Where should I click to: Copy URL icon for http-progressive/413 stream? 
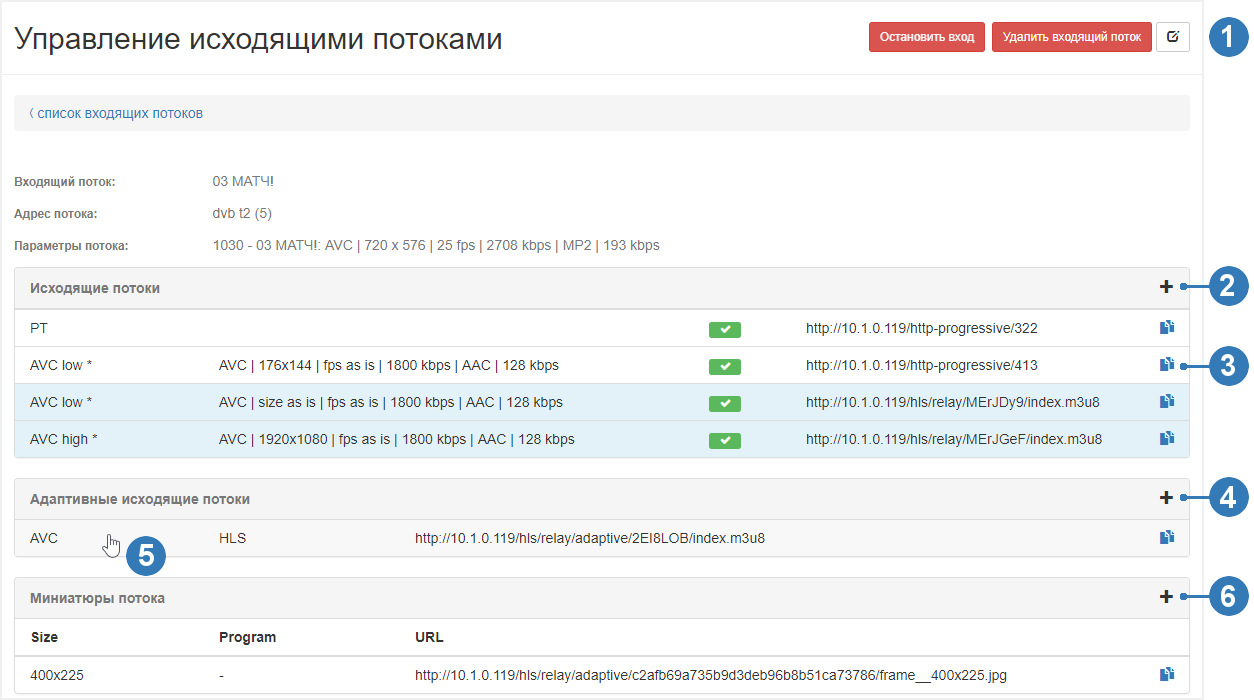pos(1166,365)
